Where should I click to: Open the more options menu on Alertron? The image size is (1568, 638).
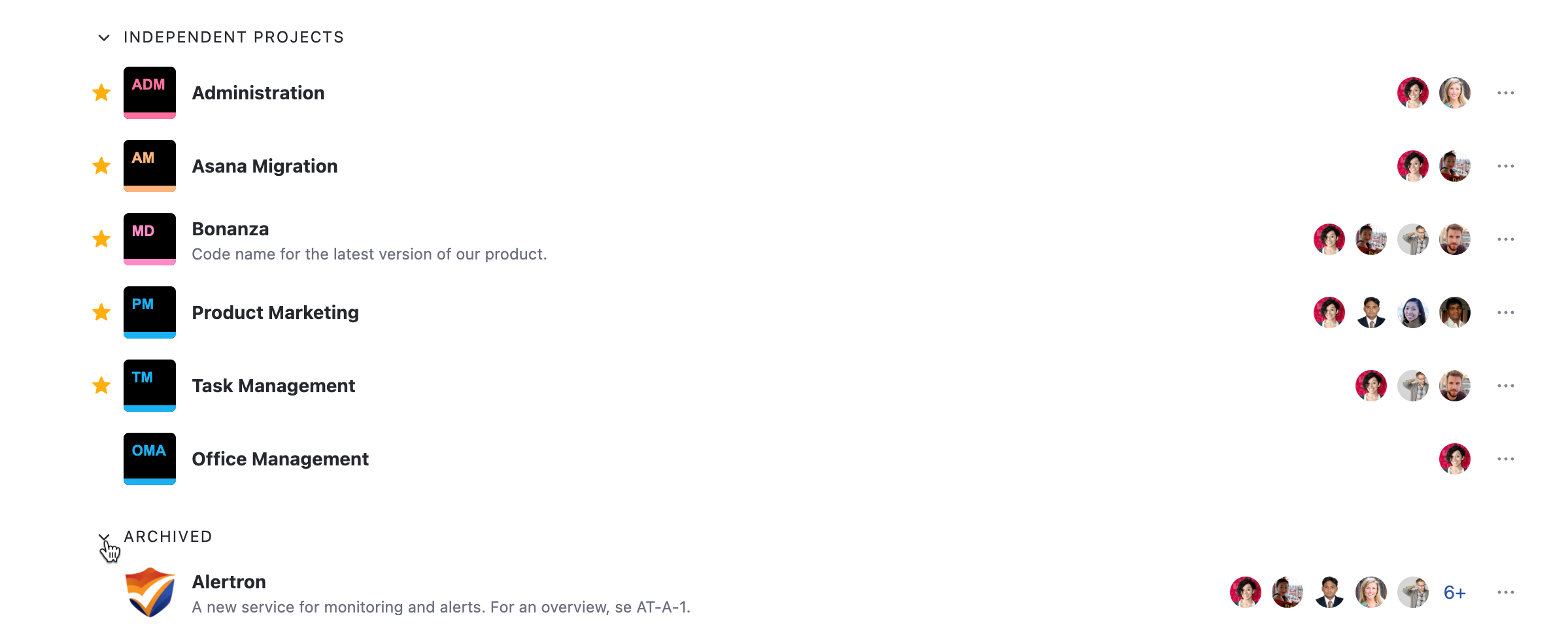coord(1506,592)
